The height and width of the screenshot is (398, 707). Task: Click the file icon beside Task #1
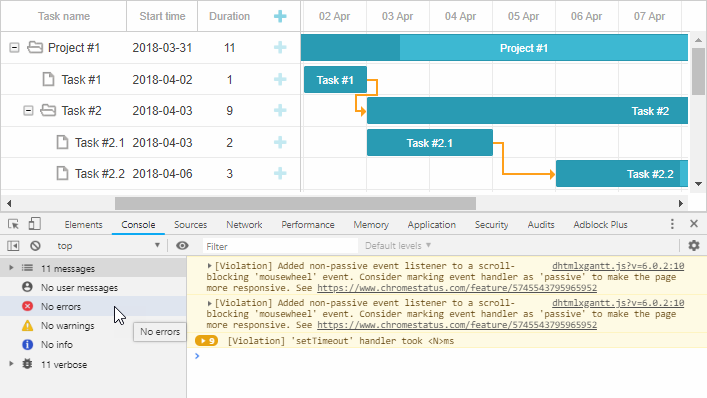pyautogui.click(x=48, y=79)
